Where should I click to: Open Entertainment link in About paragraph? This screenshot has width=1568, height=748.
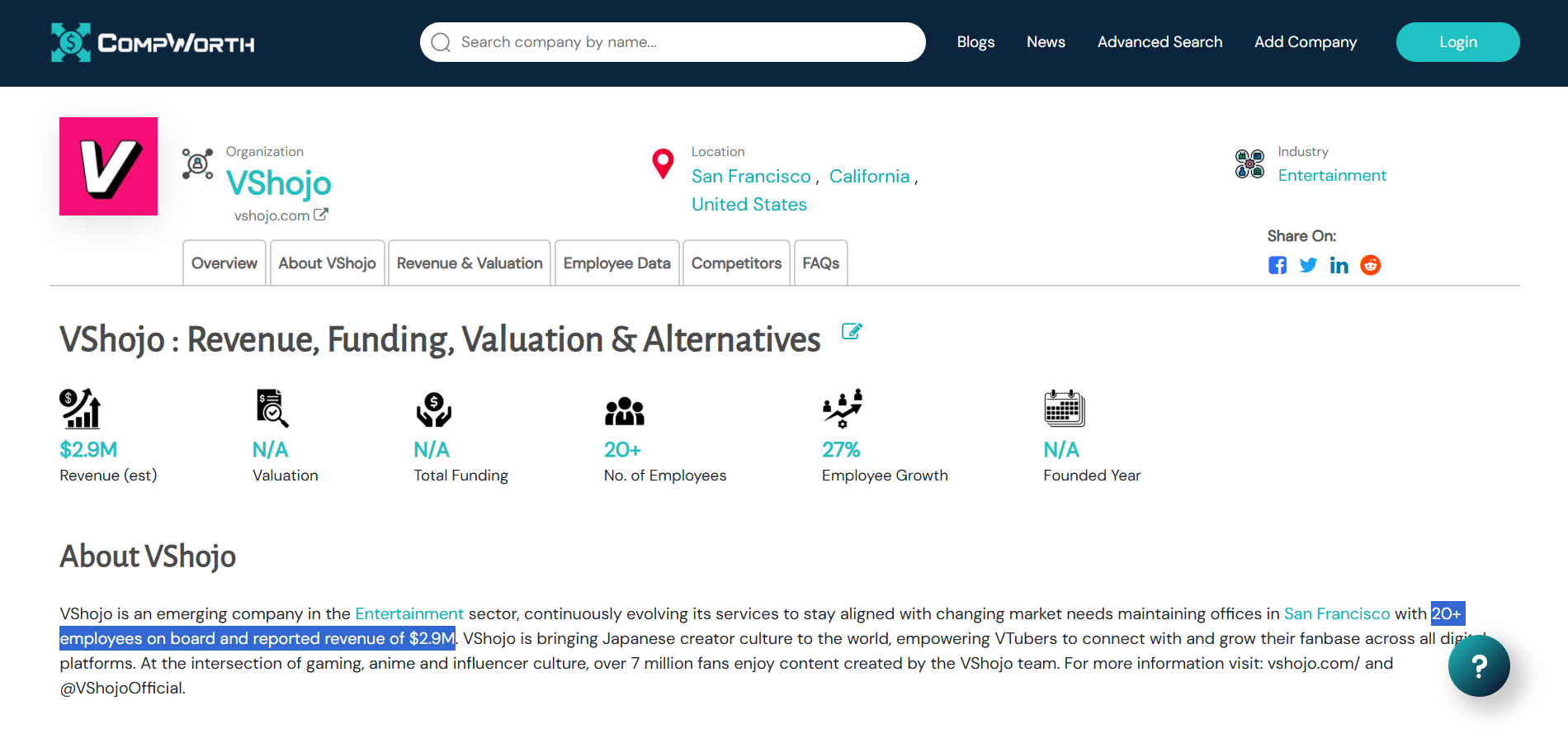pyautogui.click(x=409, y=613)
